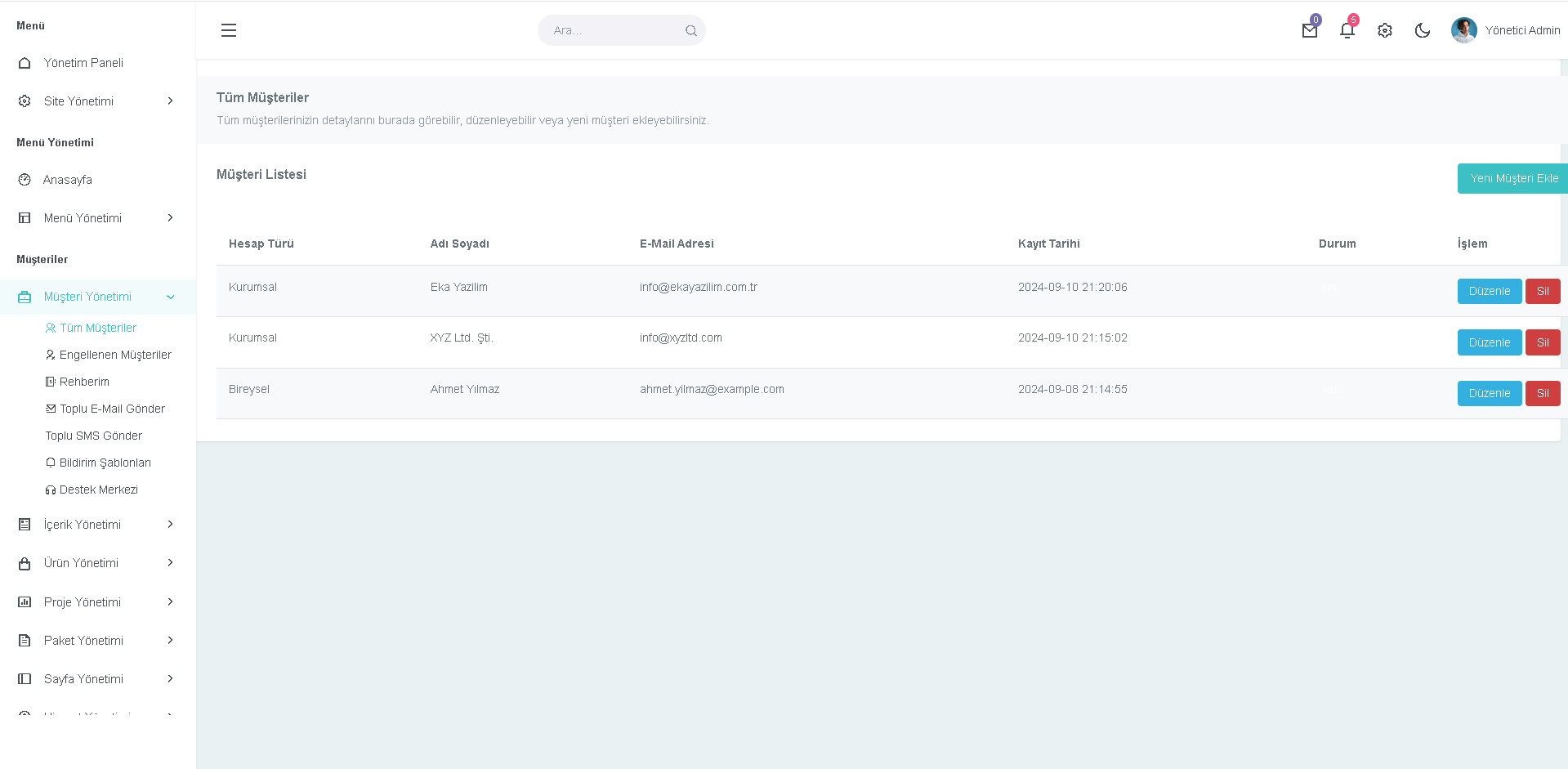Click the Site Yönetimi gear icon
The width and height of the screenshot is (1568, 769).
pyautogui.click(x=25, y=101)
